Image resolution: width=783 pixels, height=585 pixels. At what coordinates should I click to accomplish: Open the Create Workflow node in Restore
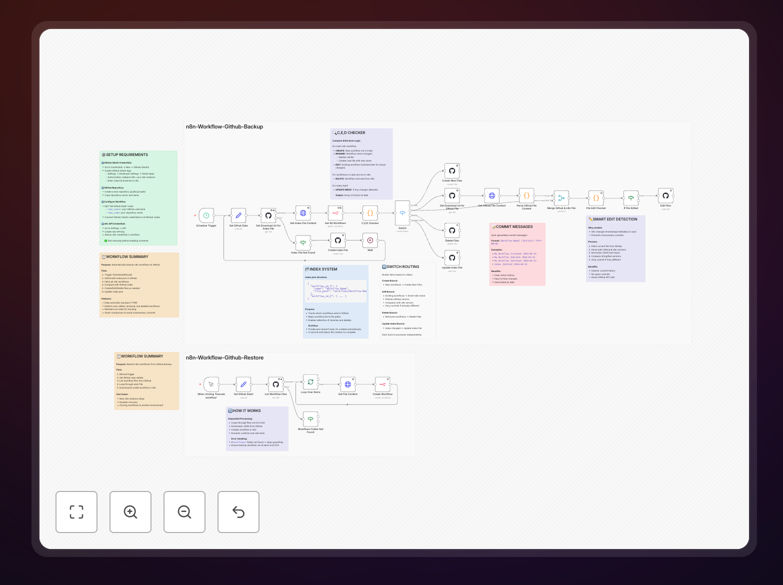click(383, 384)
